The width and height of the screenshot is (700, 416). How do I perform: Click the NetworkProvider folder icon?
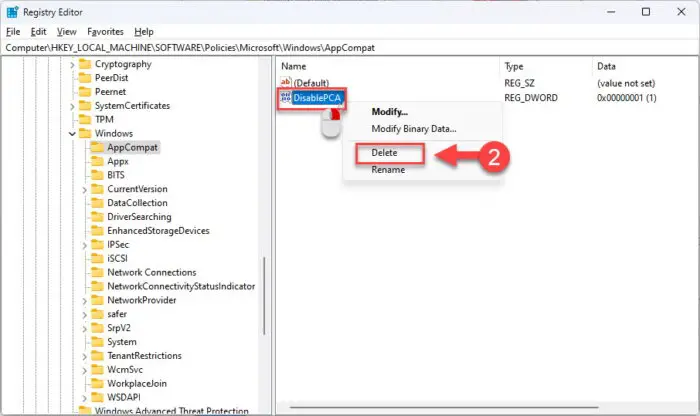click(x=97, y=300)
